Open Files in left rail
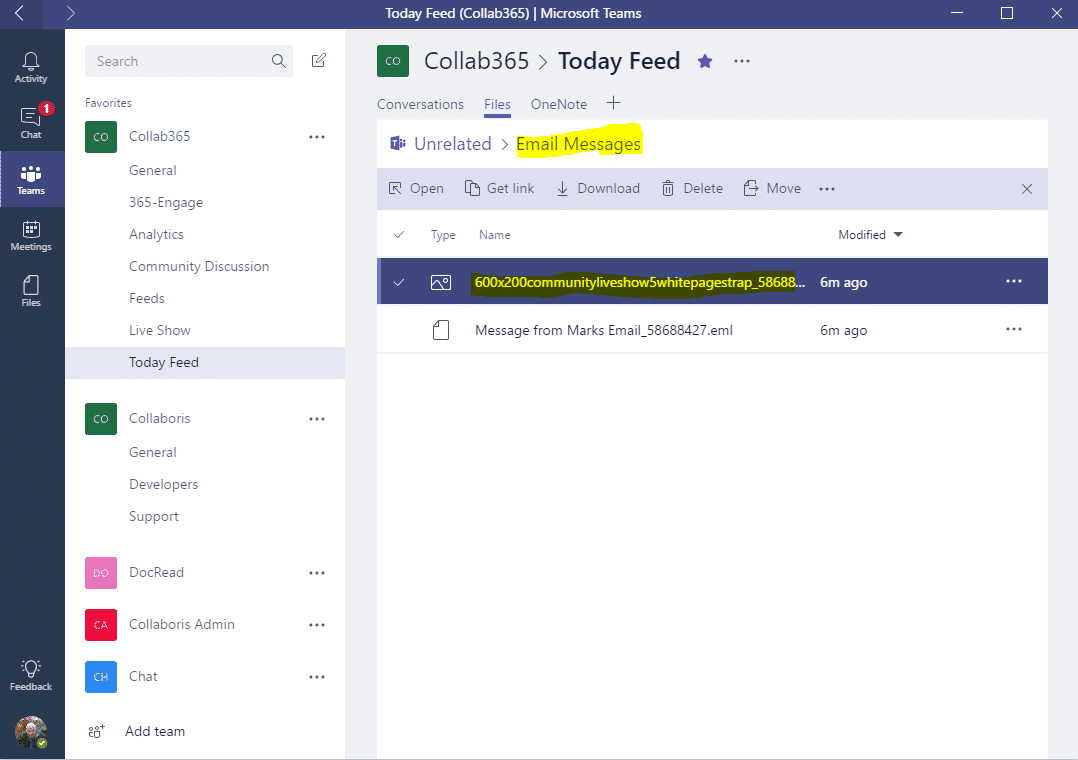The height and width of the screenshot is (760, 1078). (x=31, y=290)
